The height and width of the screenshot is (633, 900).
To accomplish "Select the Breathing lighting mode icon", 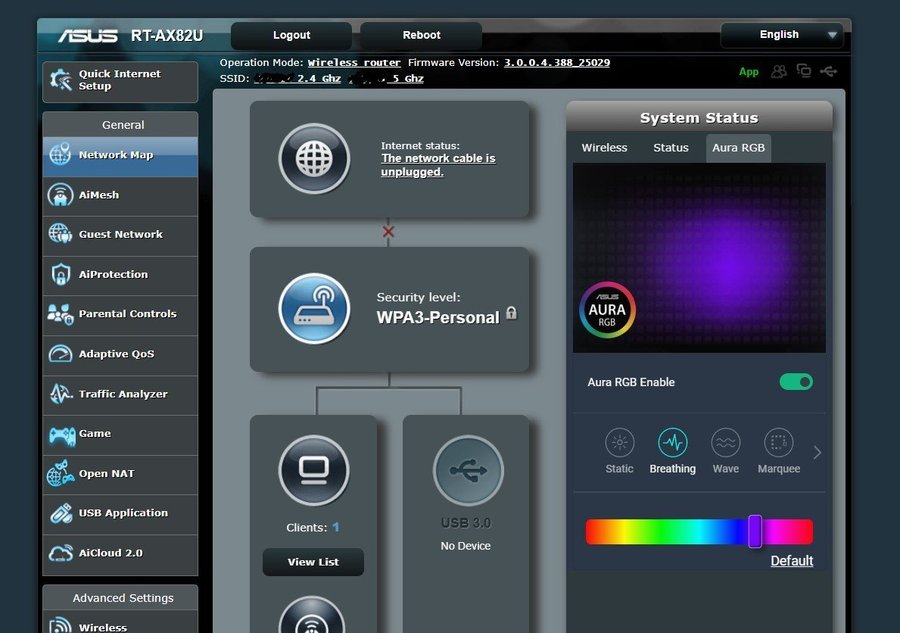I will click(672, 442).
